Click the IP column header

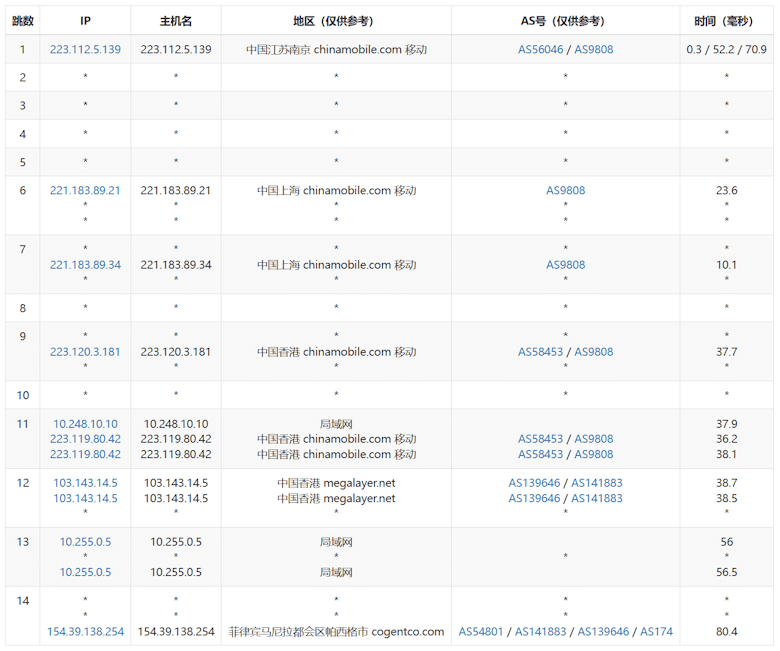pos(85,20)
